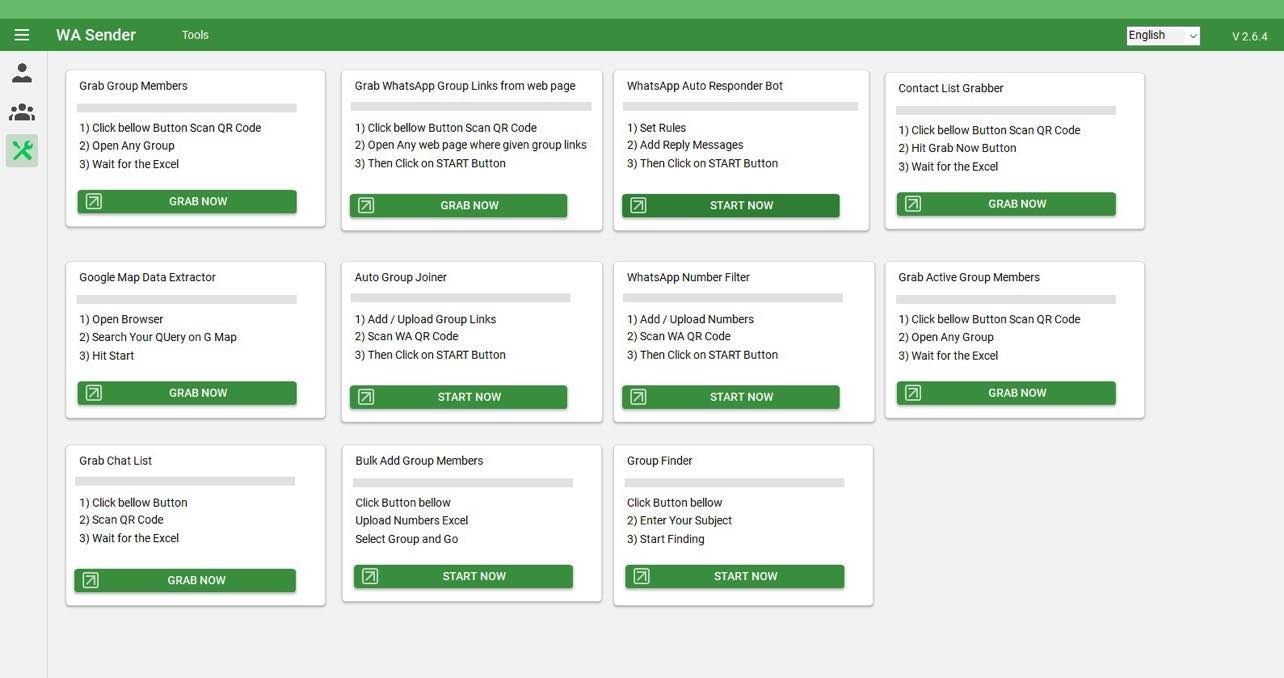The width and height of the screenshot is (1284, 678).
Task: Click '2) Search Your QUery on G Map' text
Action: coord(158,337)
